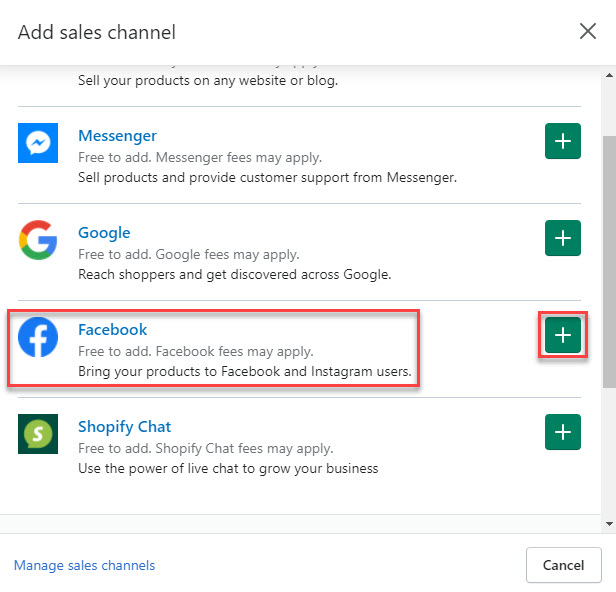The height and width of the screenshot is (592, 616).
Task: Add the Google sales channel with plus button
Action: (x=563, y=239)
